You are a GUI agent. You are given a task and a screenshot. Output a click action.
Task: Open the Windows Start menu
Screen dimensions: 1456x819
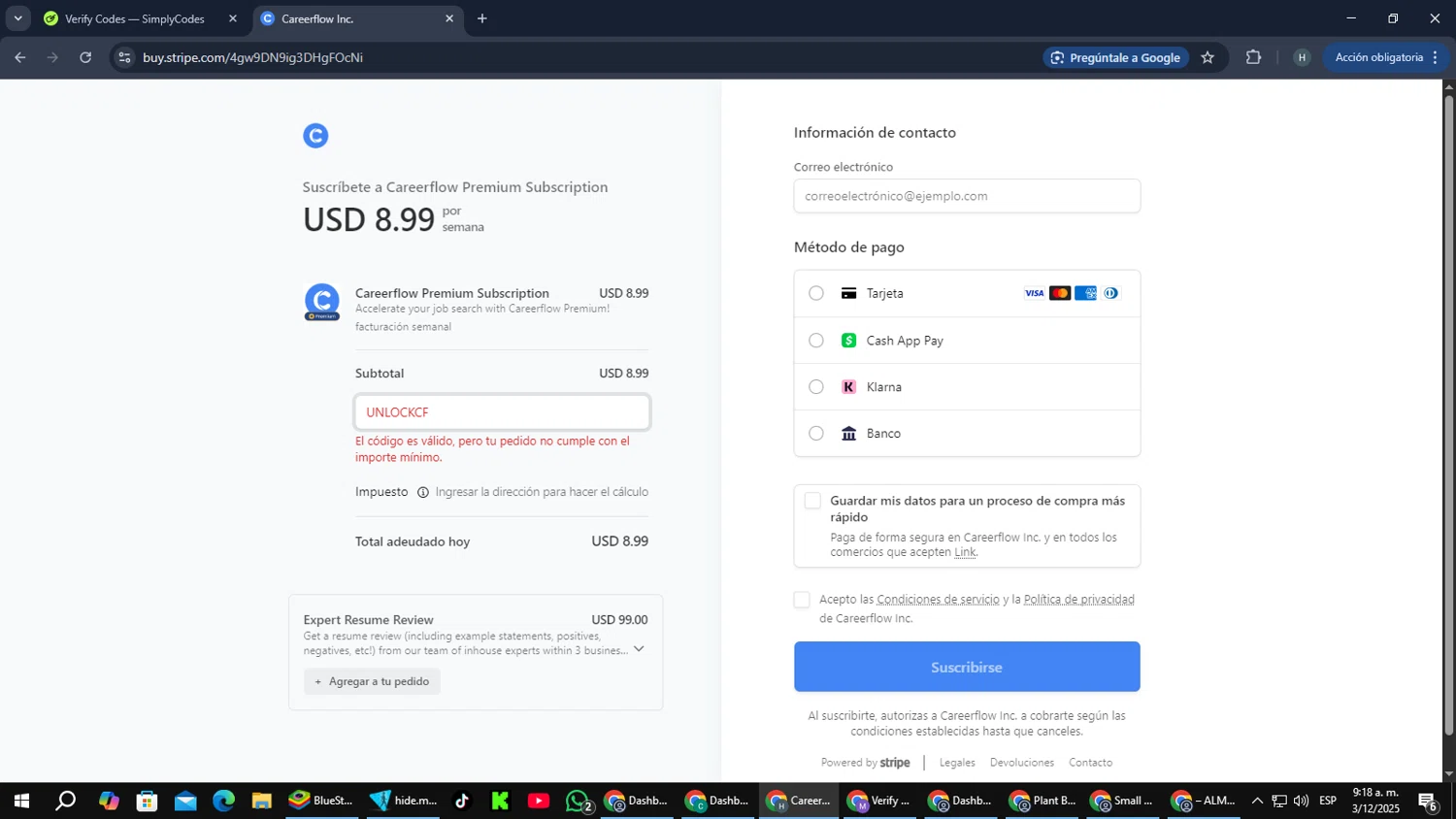click(x=21, y=801)
